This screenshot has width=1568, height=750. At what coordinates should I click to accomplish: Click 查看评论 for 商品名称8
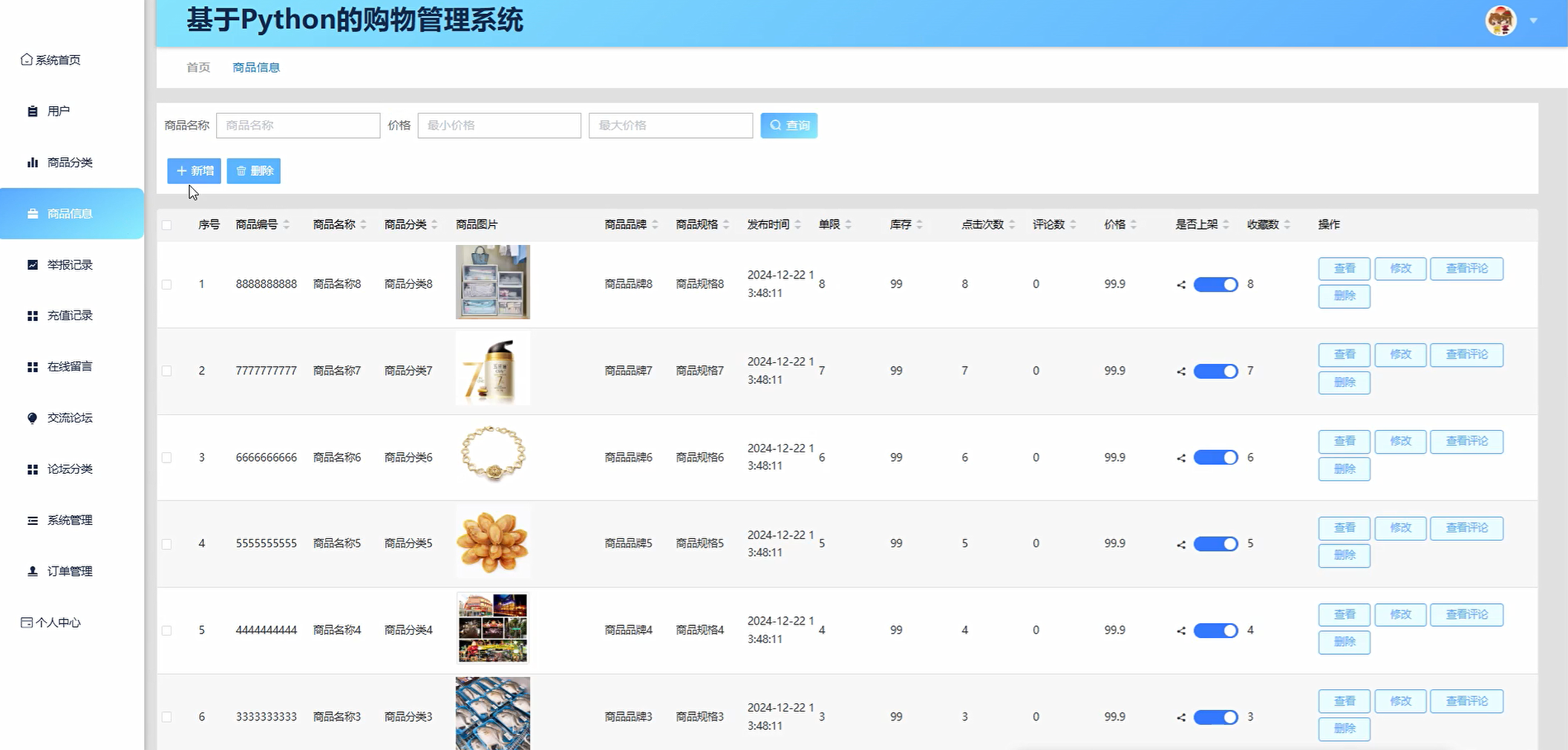coord(1466,268)
